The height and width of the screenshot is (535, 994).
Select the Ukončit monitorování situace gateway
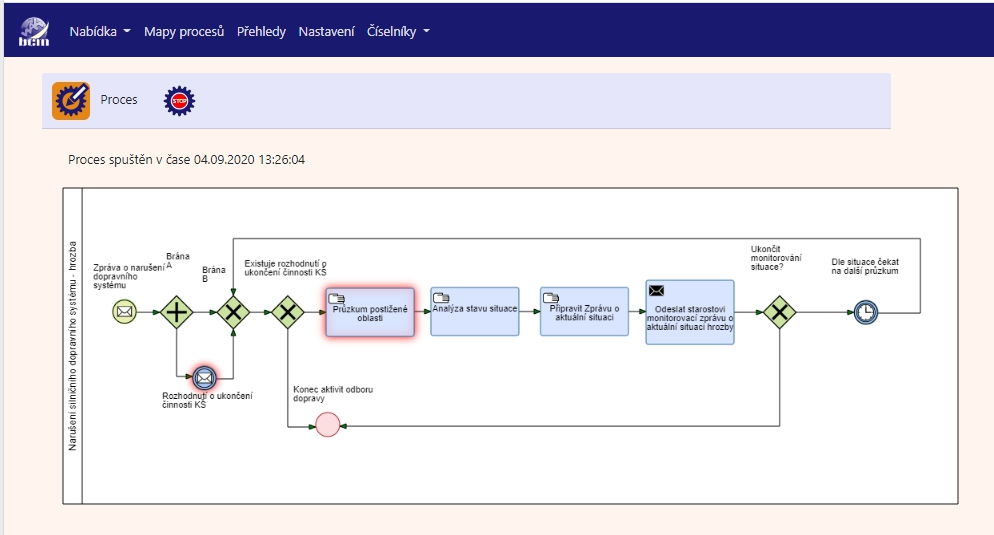(x=779, y=312)
